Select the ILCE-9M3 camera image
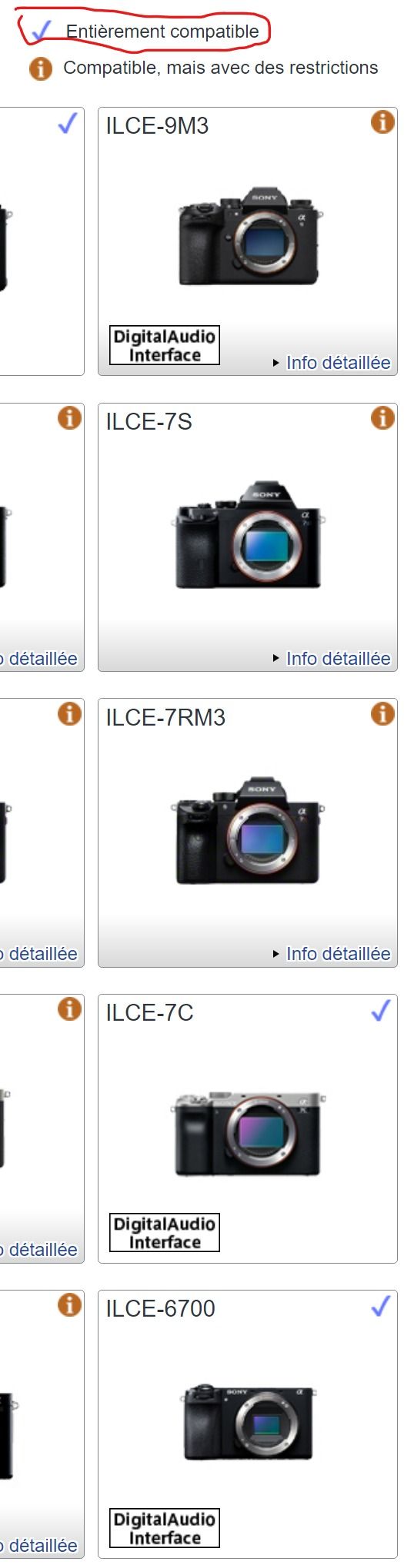Viewport: 404px width, 1568px height. (249, 235)
